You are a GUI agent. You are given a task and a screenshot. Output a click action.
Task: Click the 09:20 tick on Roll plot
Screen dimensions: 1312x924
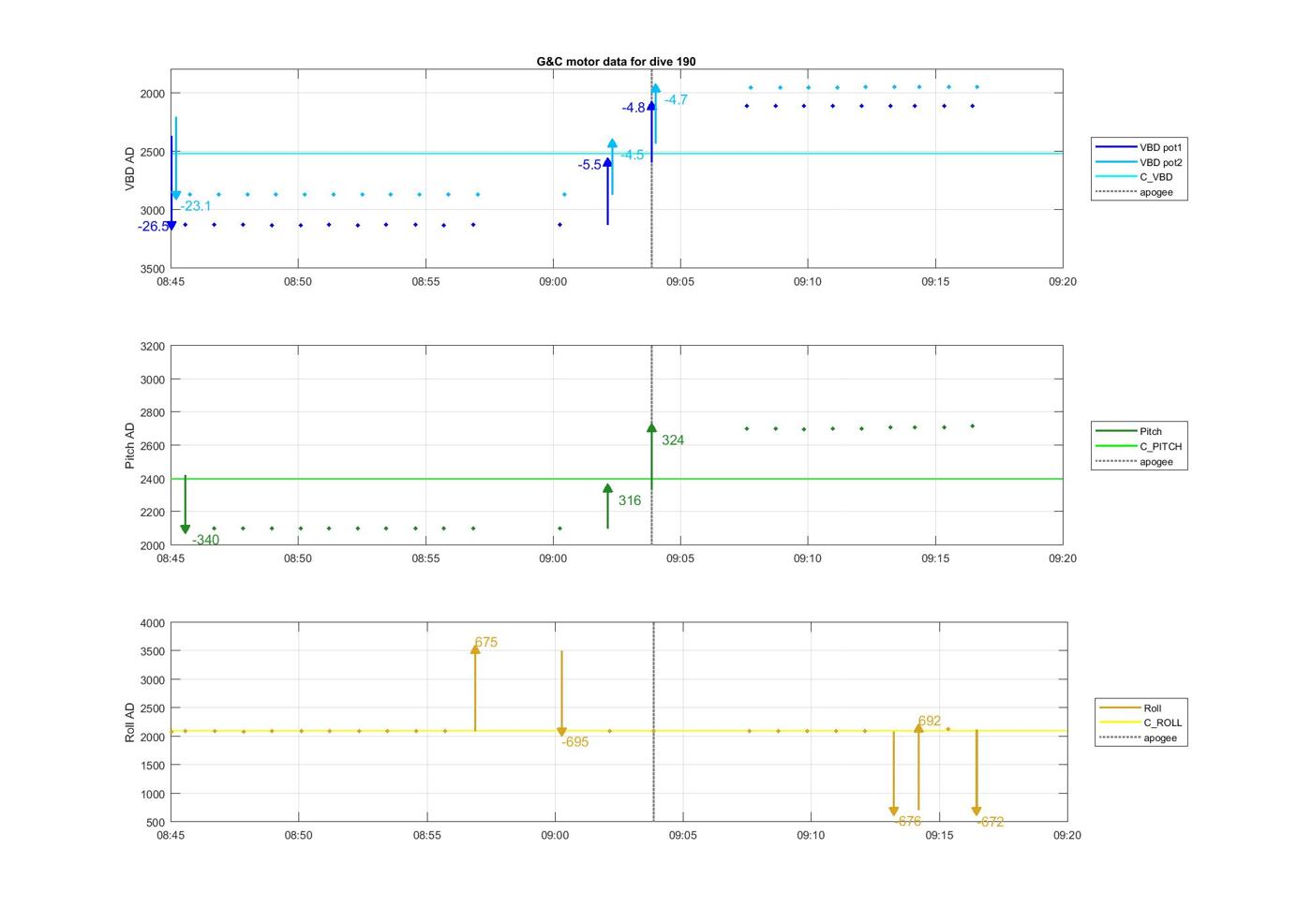click(1067, 835)
